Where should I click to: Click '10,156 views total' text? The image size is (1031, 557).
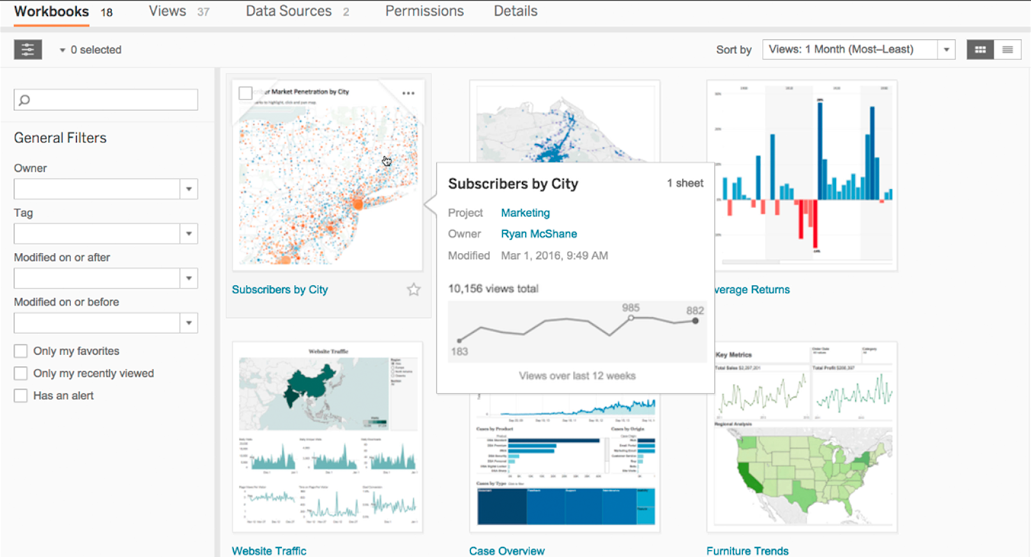[x=493, y=288]
